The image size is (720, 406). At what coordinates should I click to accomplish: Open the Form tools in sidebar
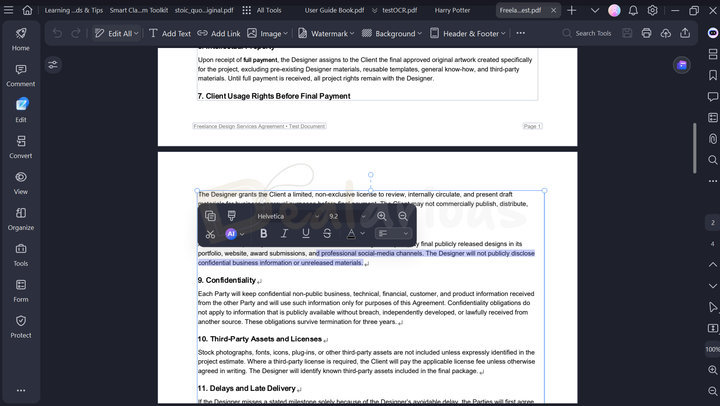[x=21, y=290]
